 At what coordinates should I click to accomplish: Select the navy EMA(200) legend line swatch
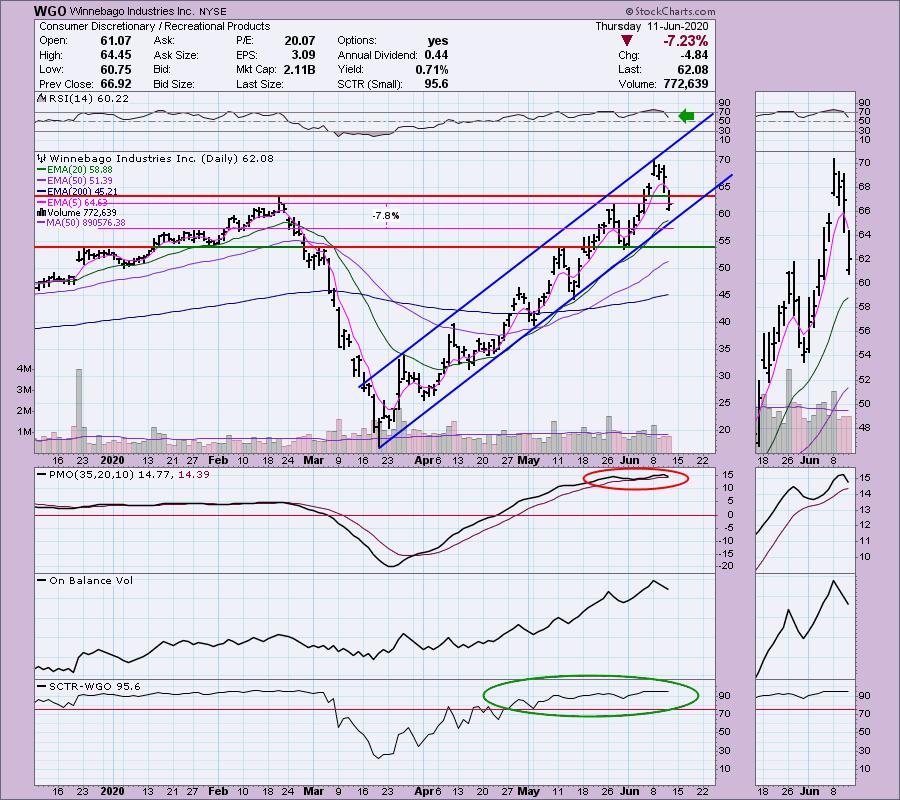[42, 192]
